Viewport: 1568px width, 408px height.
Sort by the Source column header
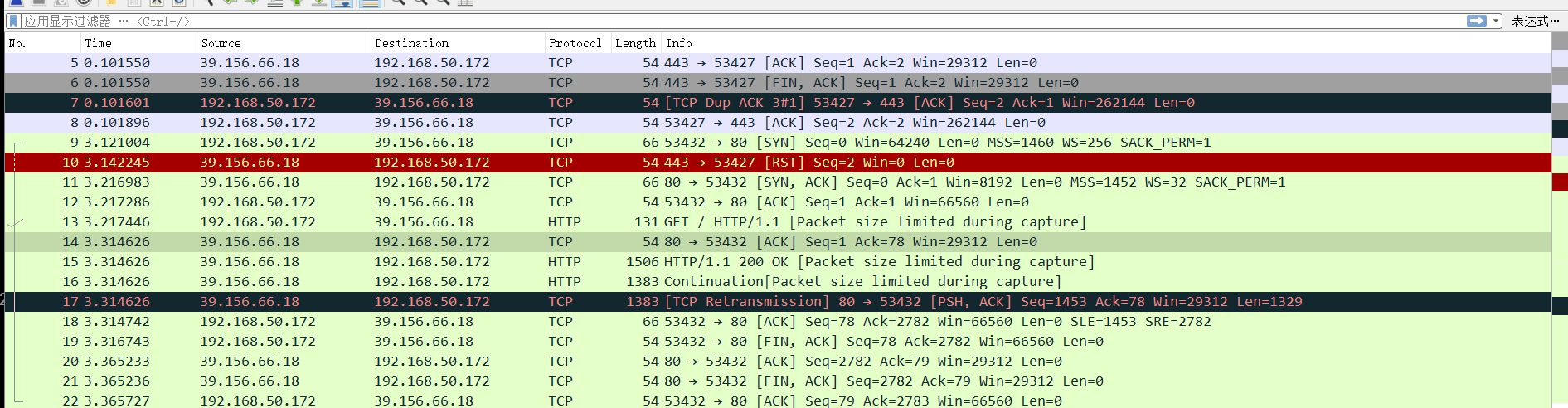283,43
